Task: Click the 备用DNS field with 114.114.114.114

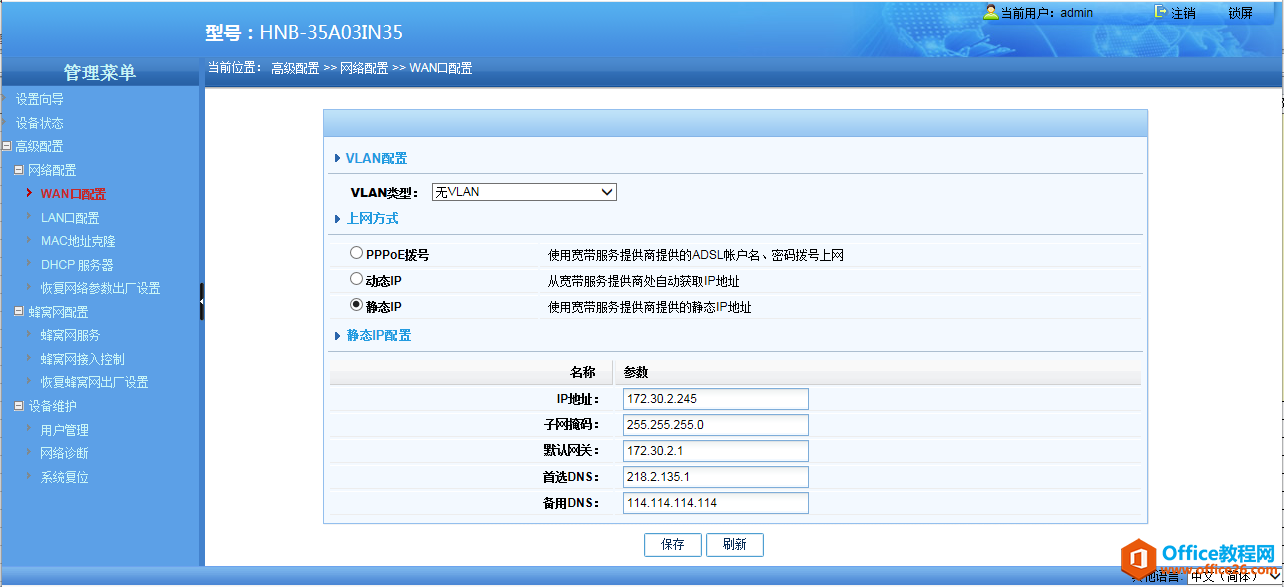Action: tap(715, 503)
